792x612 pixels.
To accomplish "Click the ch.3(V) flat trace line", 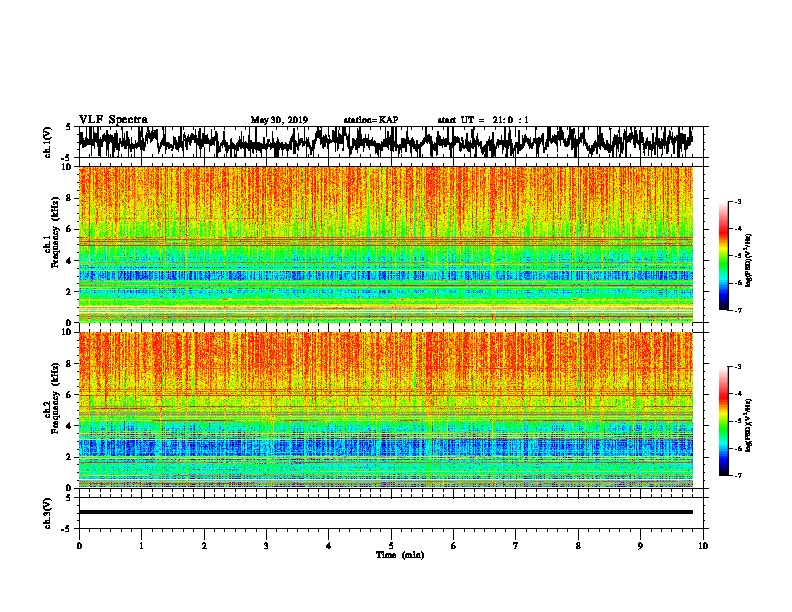I will 386,512.
